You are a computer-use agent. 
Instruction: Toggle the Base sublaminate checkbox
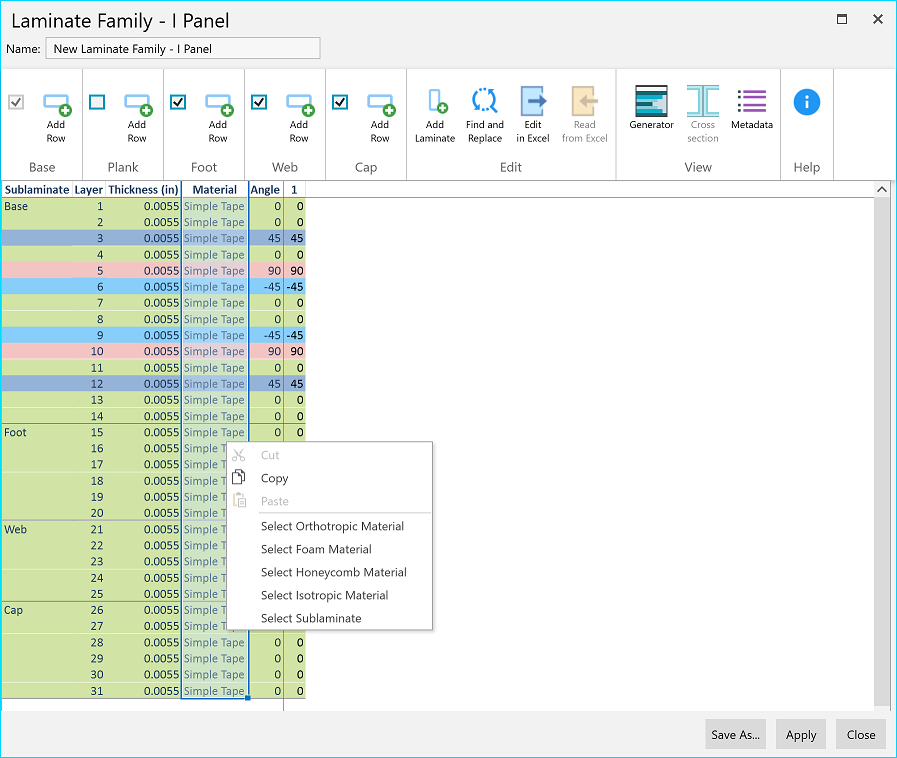[x=16, y=102]
